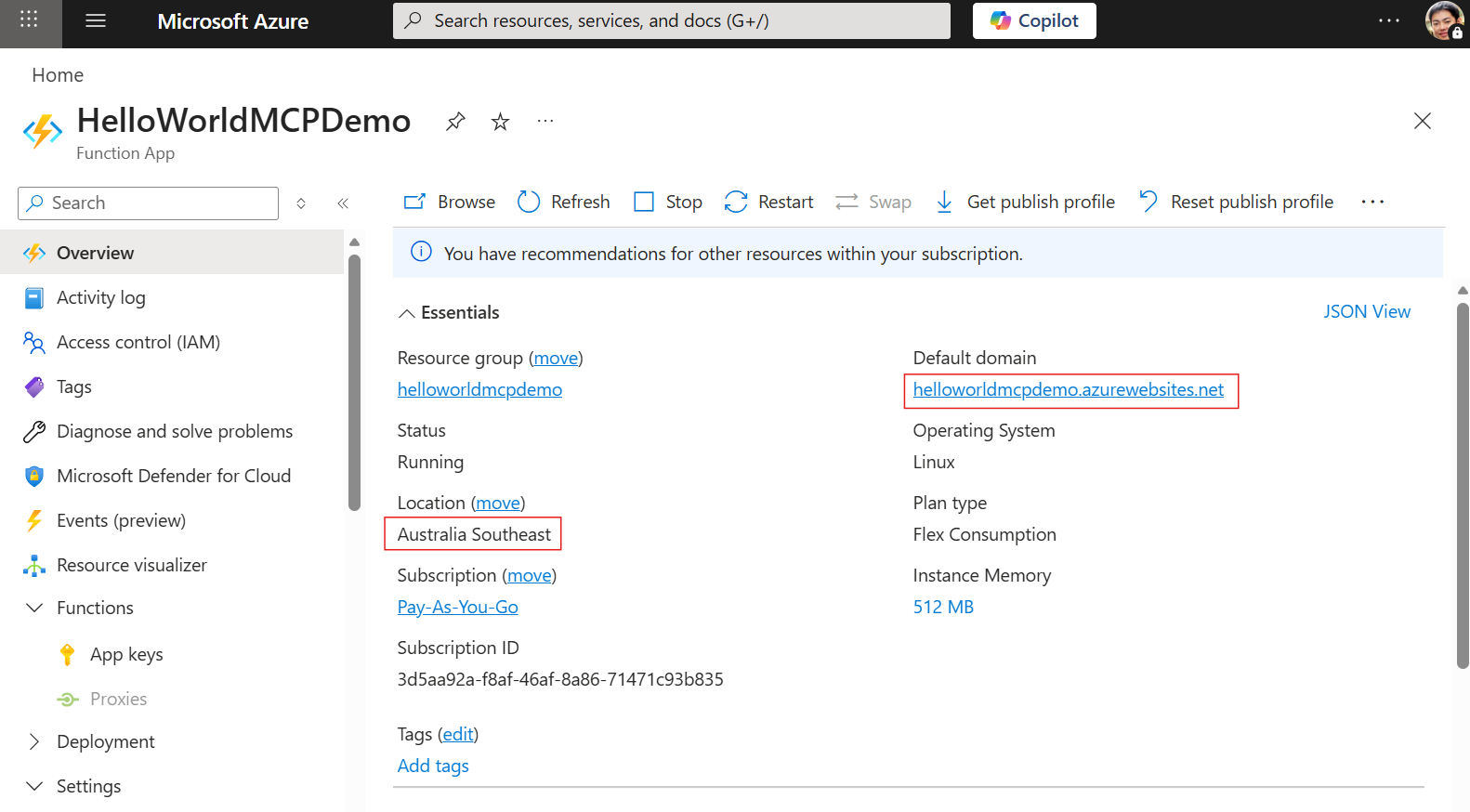Mark HelloWorldMCPDemo as favorite
The image size is (1470, 812).
pyautogui.click(x=501, y=122)
